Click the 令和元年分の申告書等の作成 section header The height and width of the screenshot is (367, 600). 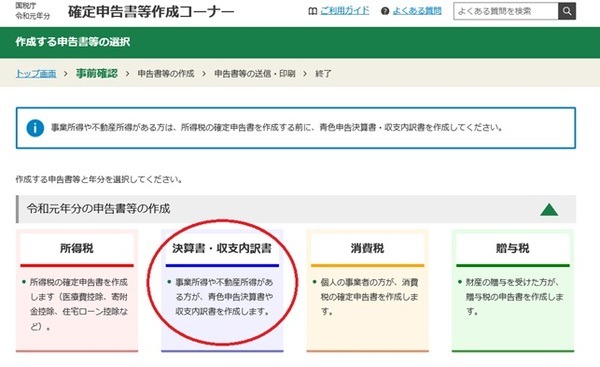coord(296,209)
